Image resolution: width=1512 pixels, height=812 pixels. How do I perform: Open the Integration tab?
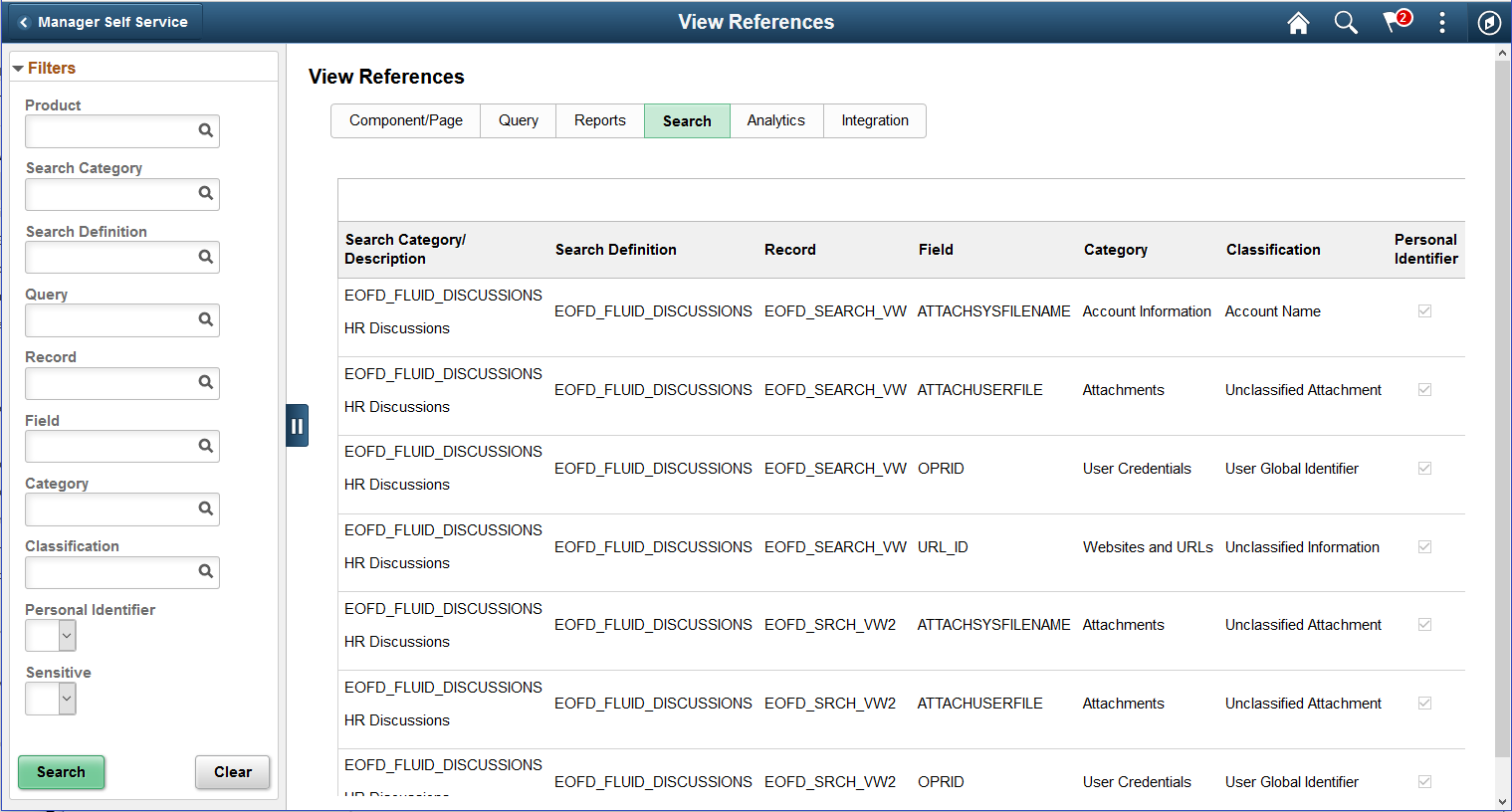874,120
